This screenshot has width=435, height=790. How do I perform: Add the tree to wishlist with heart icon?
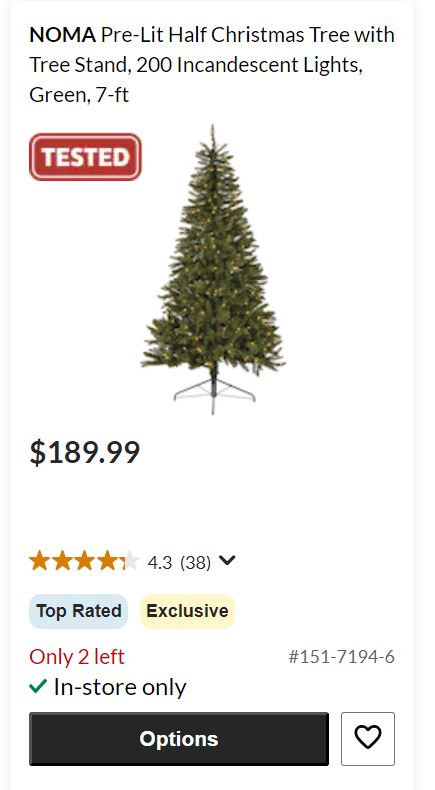[367, 738]
